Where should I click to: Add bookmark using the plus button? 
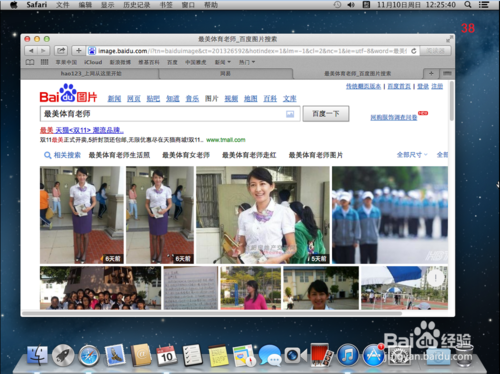78,51
